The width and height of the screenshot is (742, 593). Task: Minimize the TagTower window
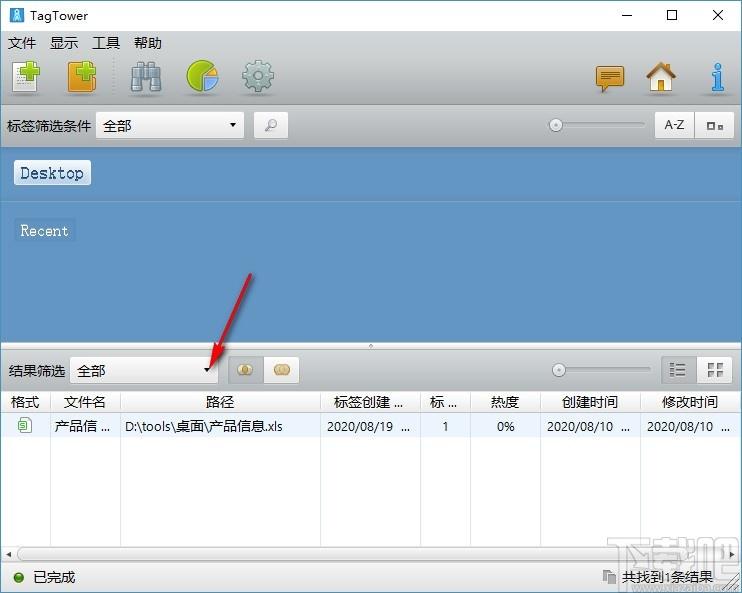click(627, 15)
